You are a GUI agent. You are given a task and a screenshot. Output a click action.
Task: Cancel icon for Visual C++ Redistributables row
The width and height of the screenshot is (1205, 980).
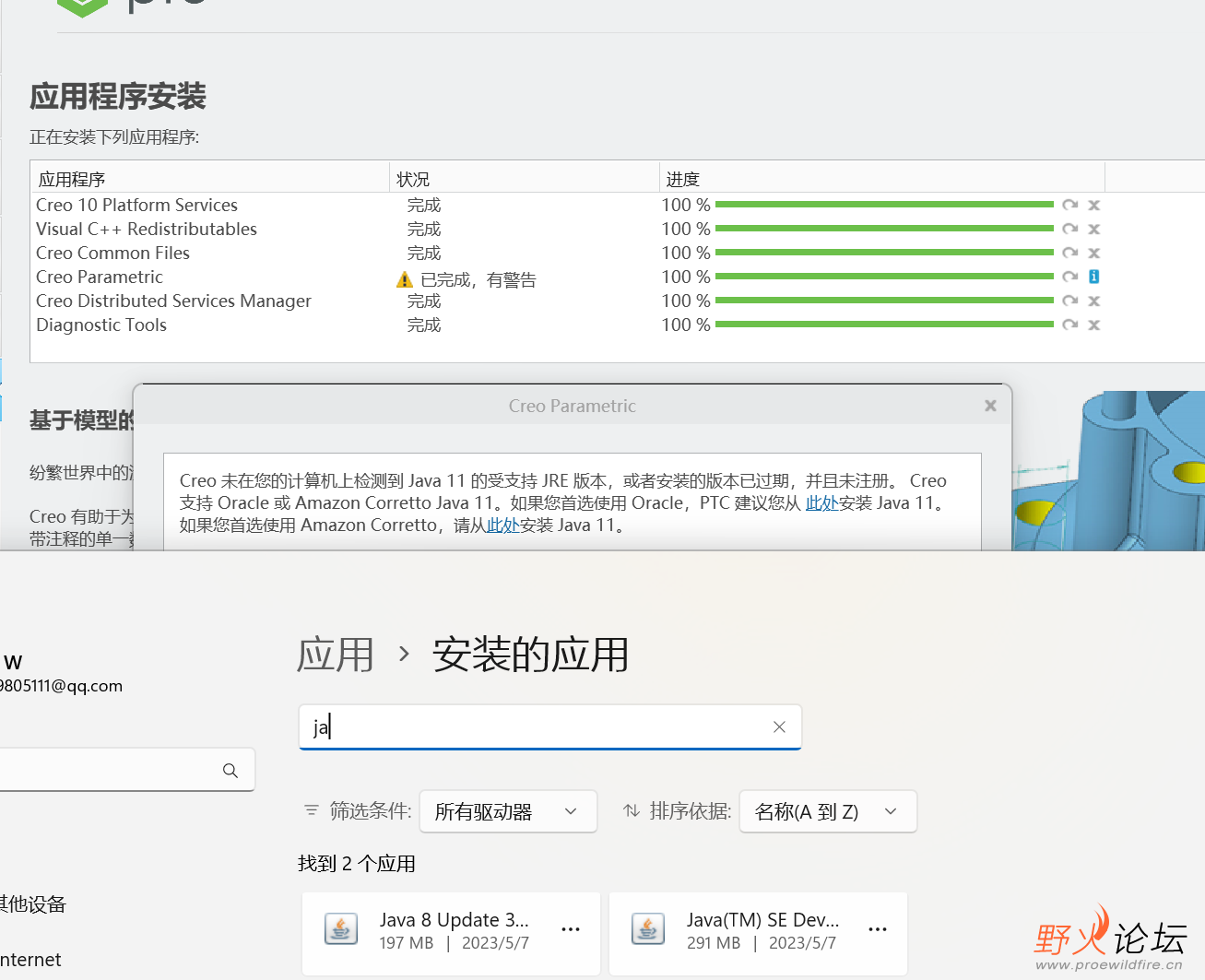(1094, 229)
